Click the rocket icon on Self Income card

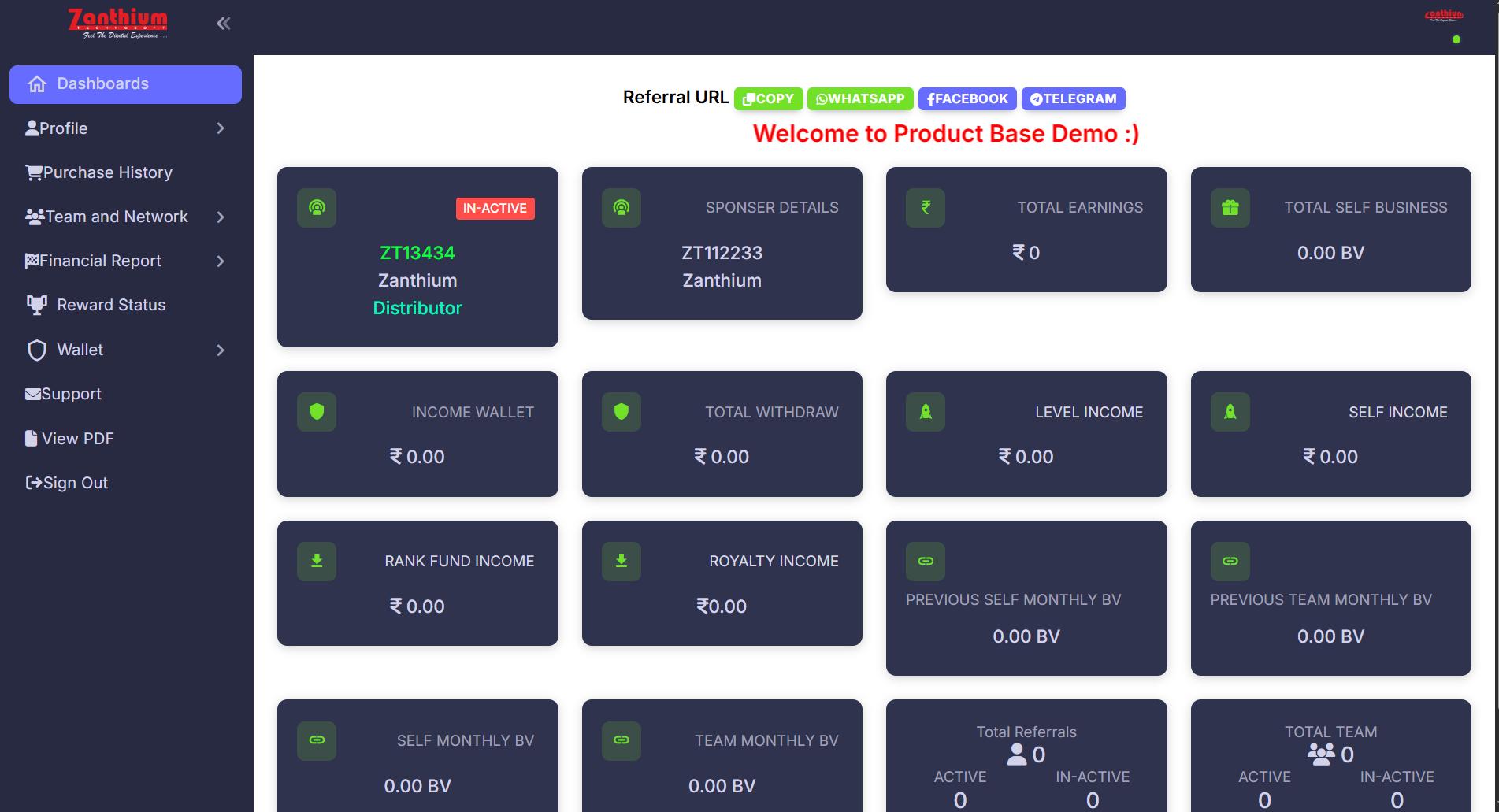[1230, 412]
